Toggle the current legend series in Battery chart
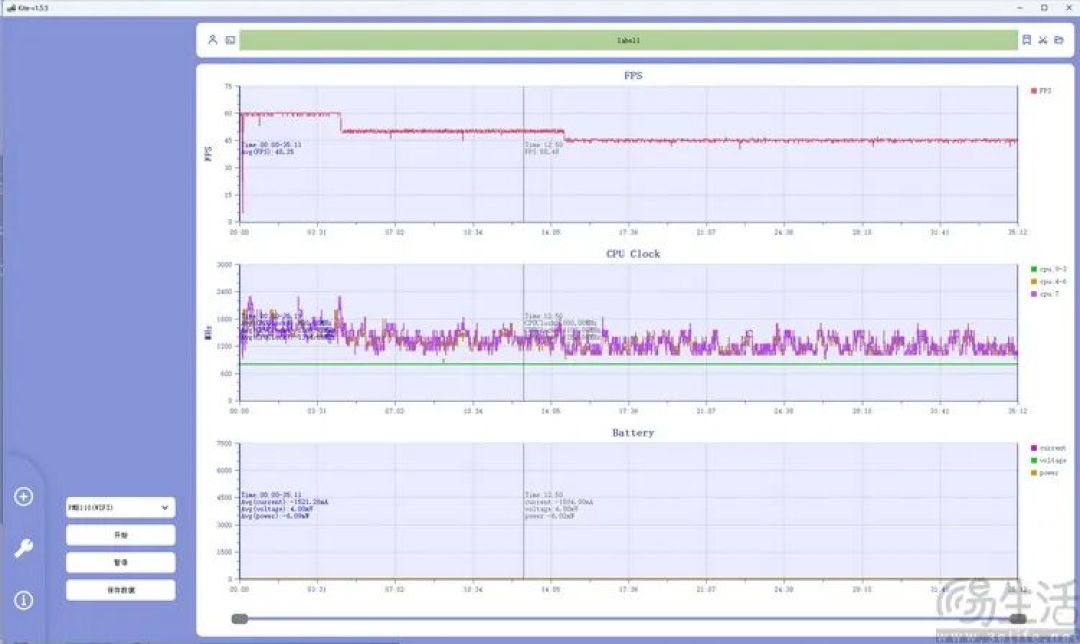This screenshot has height=644, width=1080. click(x=1048, y=448)
